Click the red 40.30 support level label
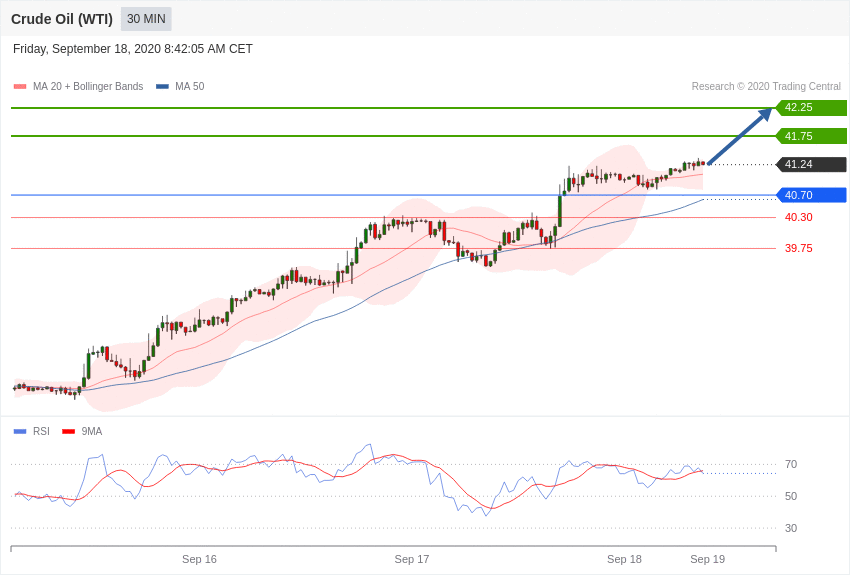 pos(798,217)
